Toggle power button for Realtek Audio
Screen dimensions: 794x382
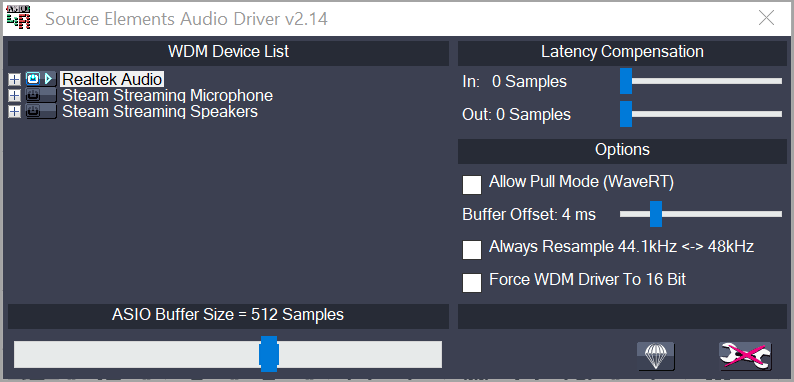33,79
